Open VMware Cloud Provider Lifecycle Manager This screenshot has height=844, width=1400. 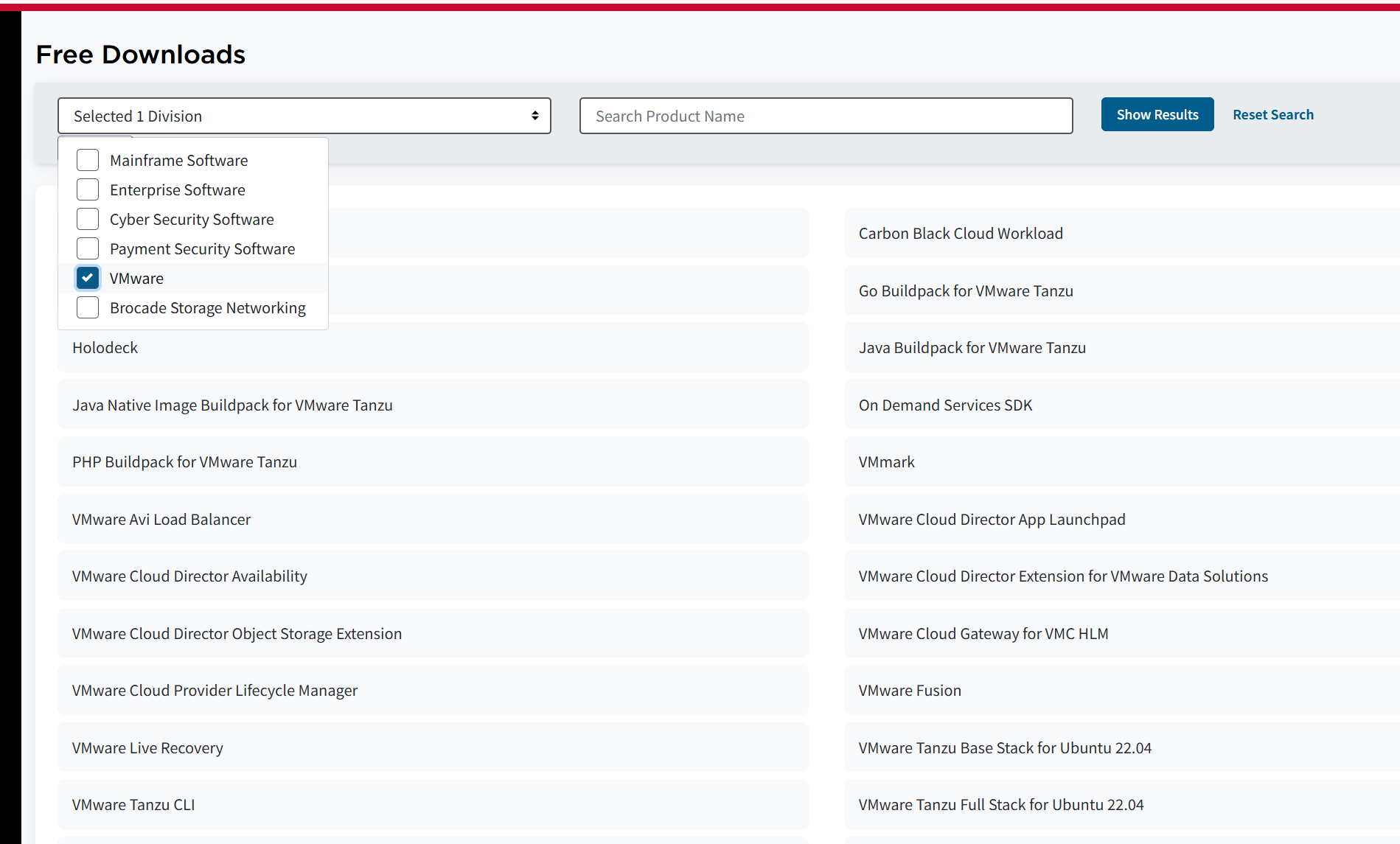click(433, 690)
